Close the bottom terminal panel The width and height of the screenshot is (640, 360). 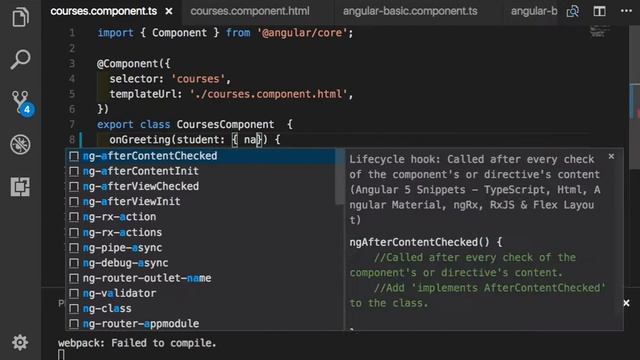click(x=626, y=303)
